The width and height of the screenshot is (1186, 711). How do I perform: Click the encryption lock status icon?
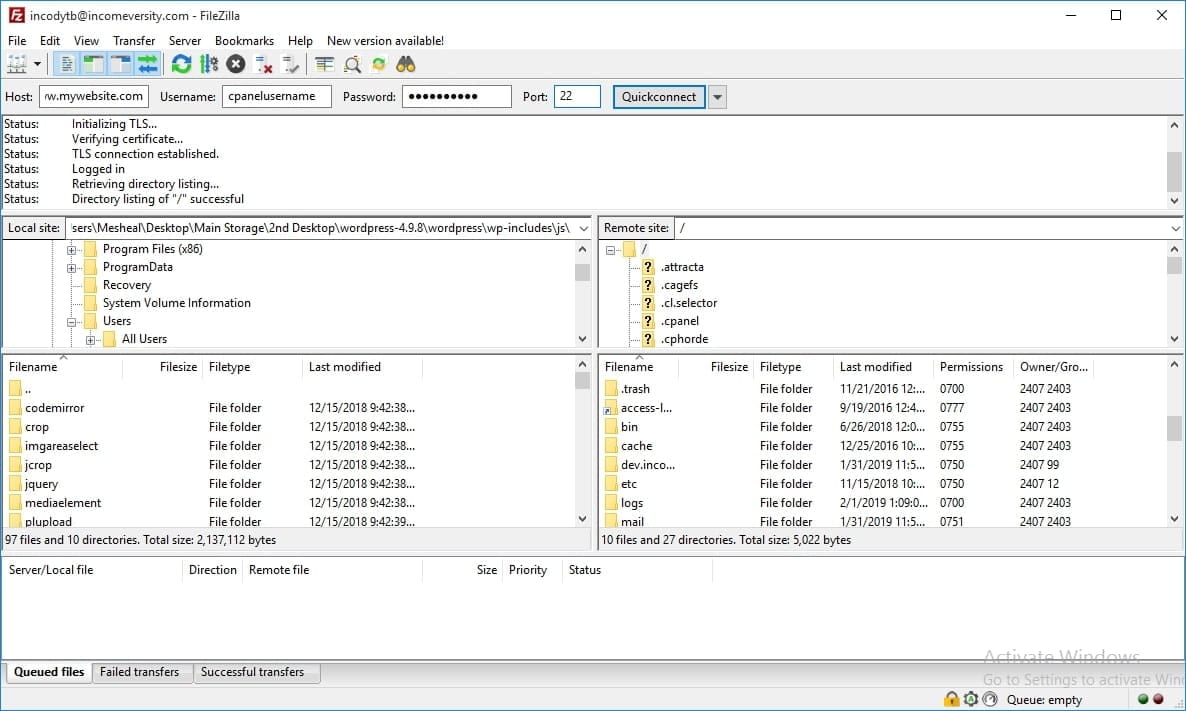point(952,700)
